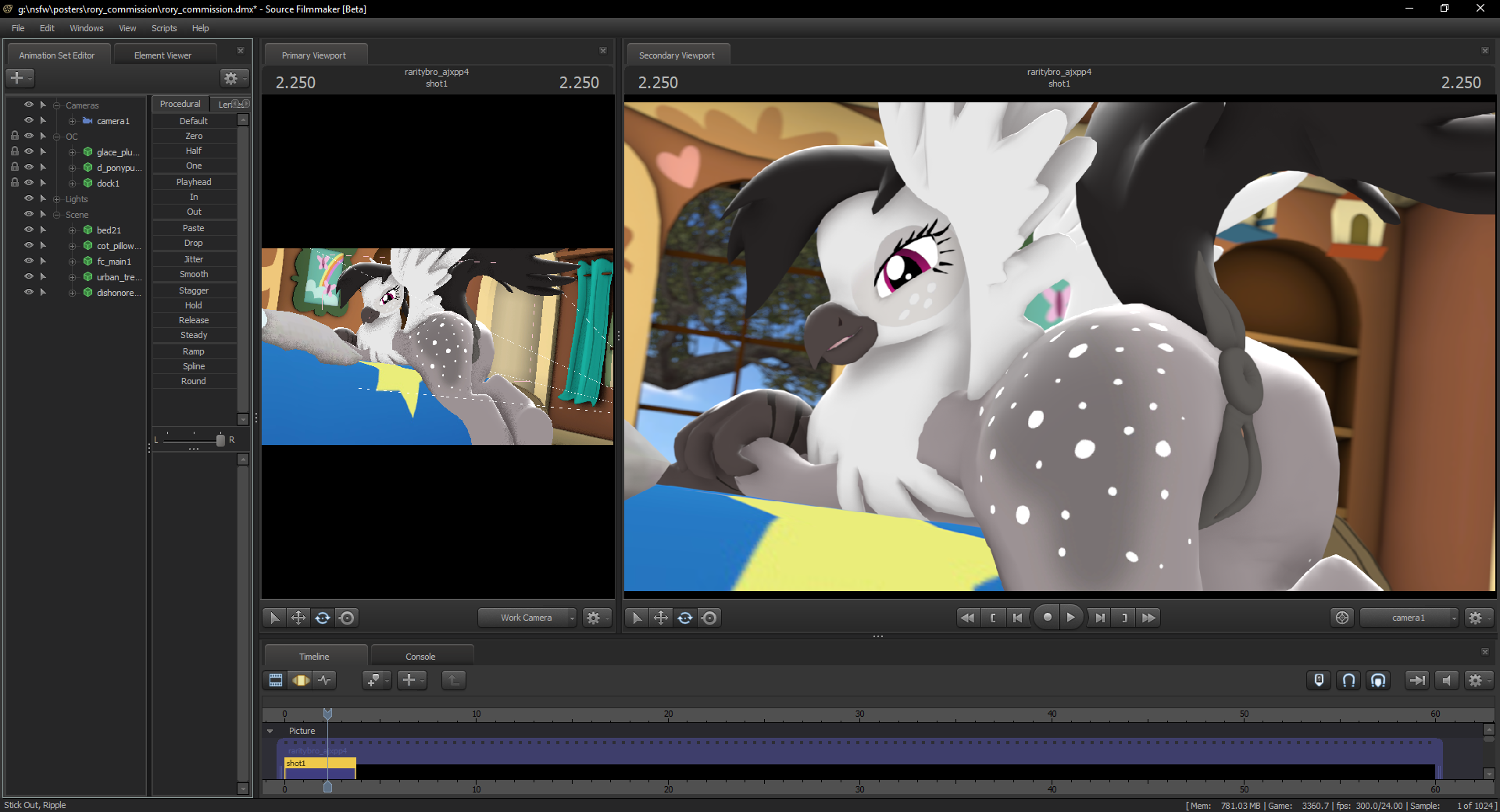1500x812 pixels.
Task: Expand the urban_tre tree item
Action: 73,277
